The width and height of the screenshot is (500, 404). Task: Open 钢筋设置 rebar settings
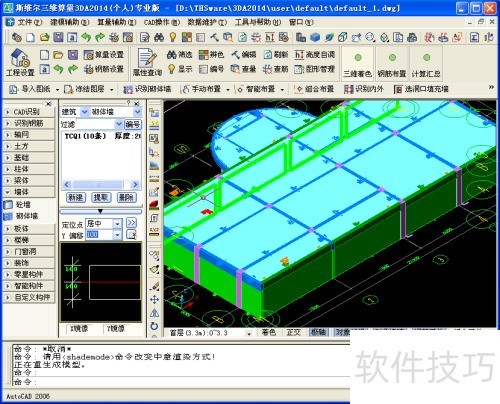(104, 69)
